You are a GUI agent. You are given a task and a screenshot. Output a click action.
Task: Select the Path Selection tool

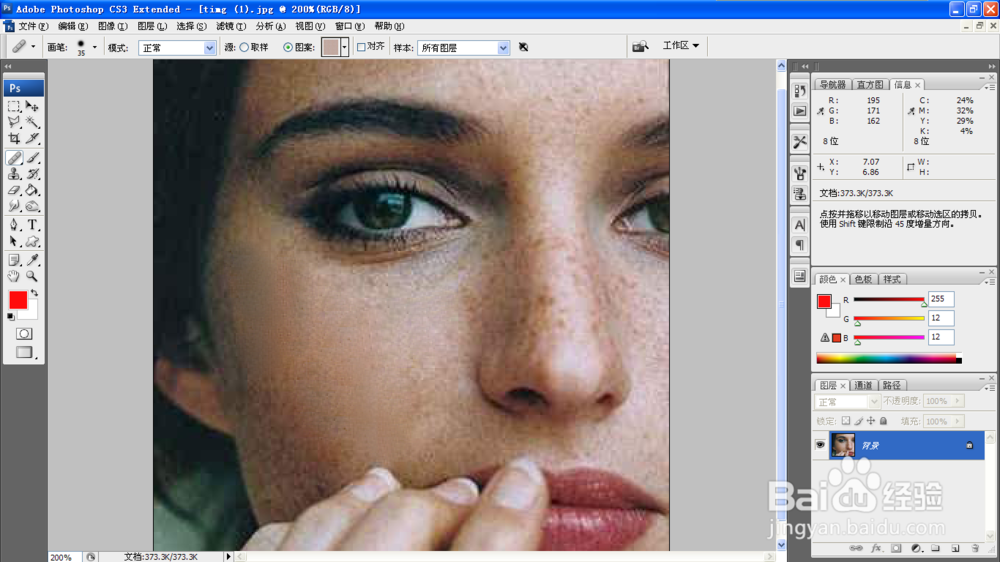click(x=13, y=241)
